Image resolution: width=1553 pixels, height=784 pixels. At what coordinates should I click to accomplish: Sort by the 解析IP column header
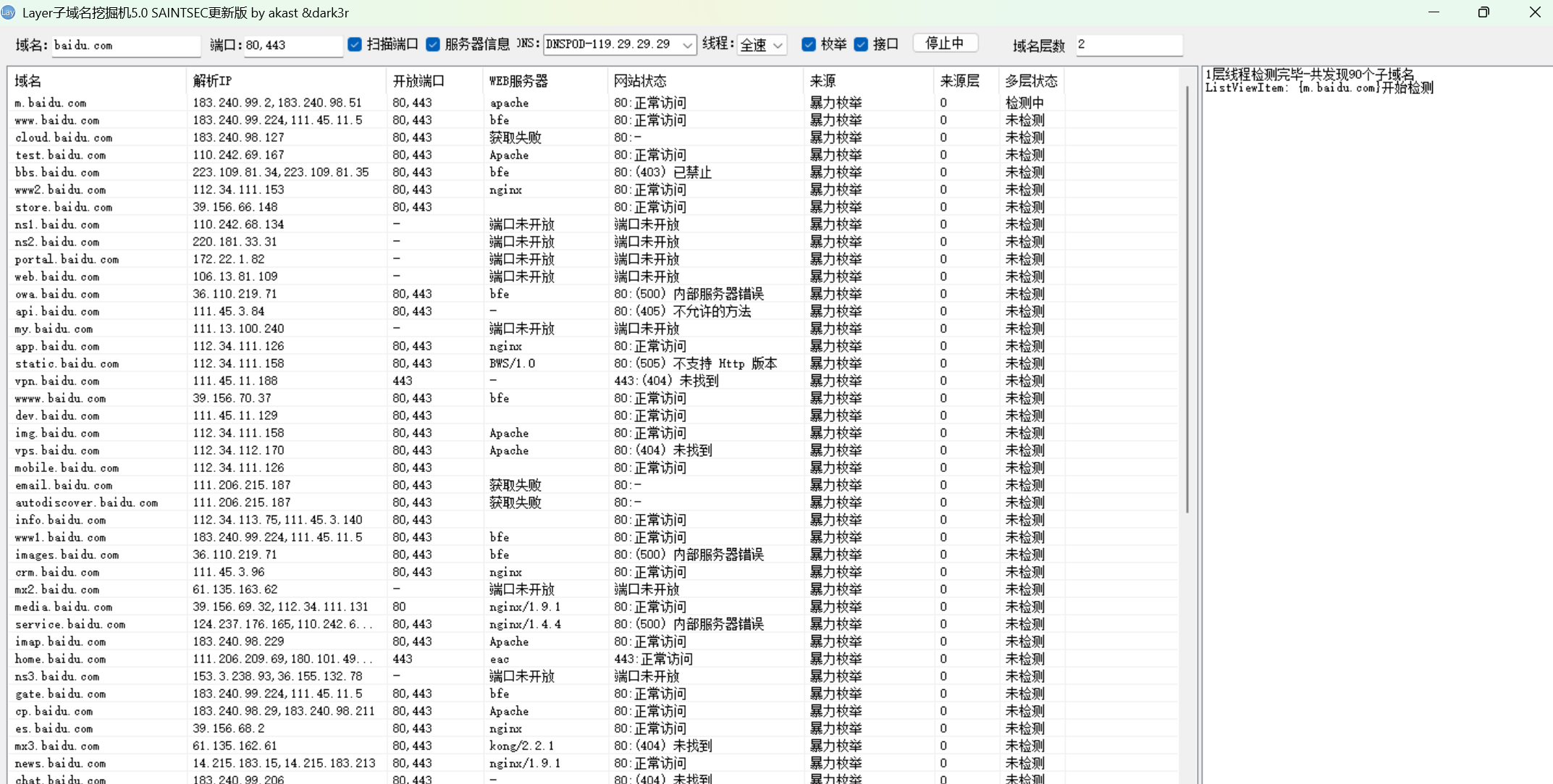pyautogui.click(x=286, y=80)
